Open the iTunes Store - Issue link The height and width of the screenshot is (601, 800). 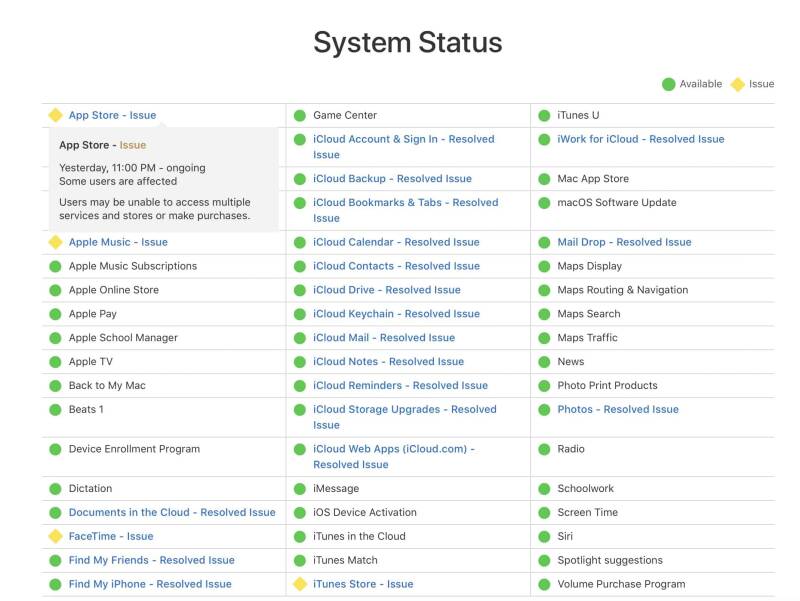coord(363,584)
